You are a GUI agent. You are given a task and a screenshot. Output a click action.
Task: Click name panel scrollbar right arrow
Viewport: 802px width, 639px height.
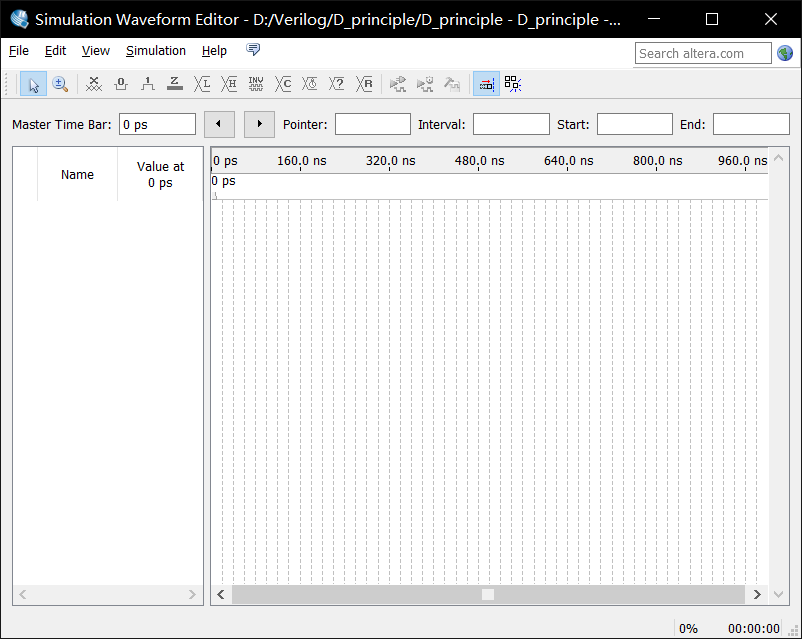tap(192, 594)
